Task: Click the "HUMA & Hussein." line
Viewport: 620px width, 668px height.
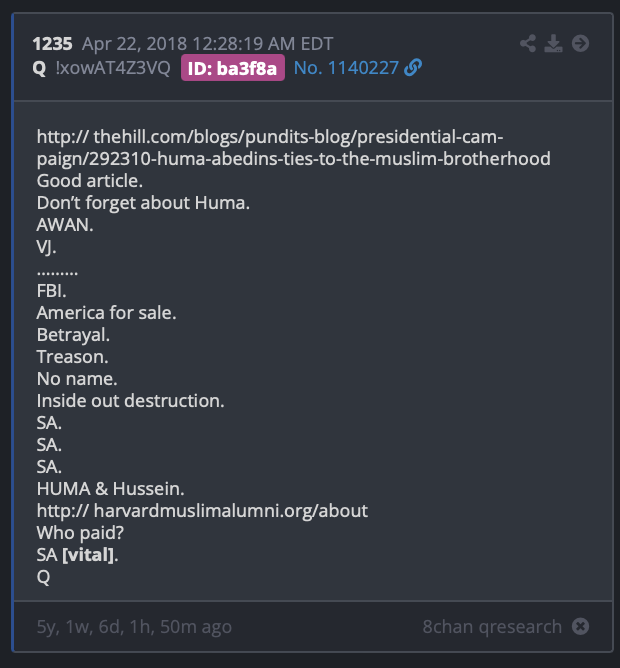Action: 110,489
